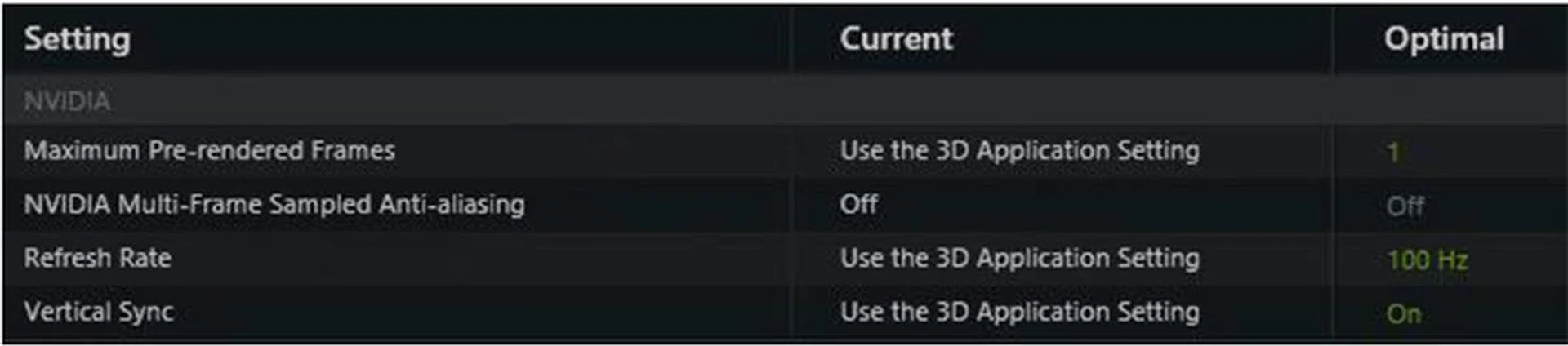Click the optimal 100 Hz refresh rate value
Image resolution: width=1568 pixels, height=346 pixels.
click(1427, 260)
